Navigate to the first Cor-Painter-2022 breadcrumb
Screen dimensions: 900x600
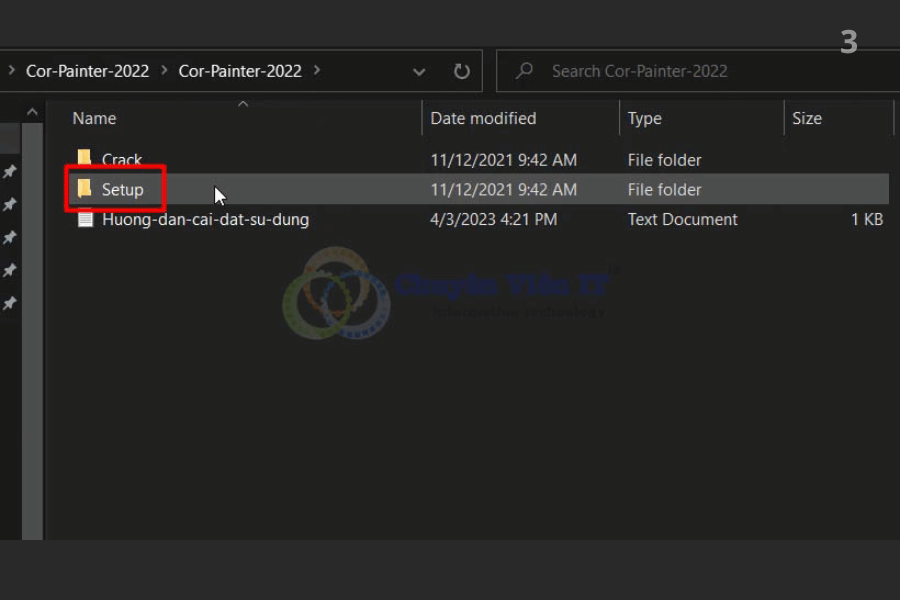[x=87, y=71]
